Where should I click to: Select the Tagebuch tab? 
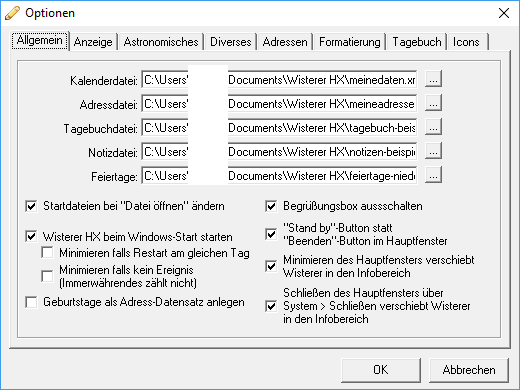click(x=417, y=42)
